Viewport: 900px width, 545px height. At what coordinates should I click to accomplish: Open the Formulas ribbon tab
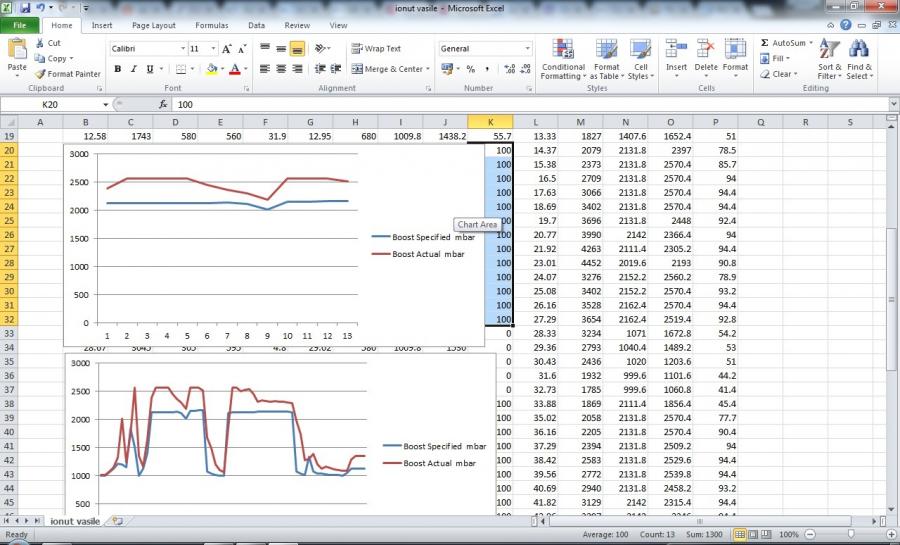[x=211, y=25]
